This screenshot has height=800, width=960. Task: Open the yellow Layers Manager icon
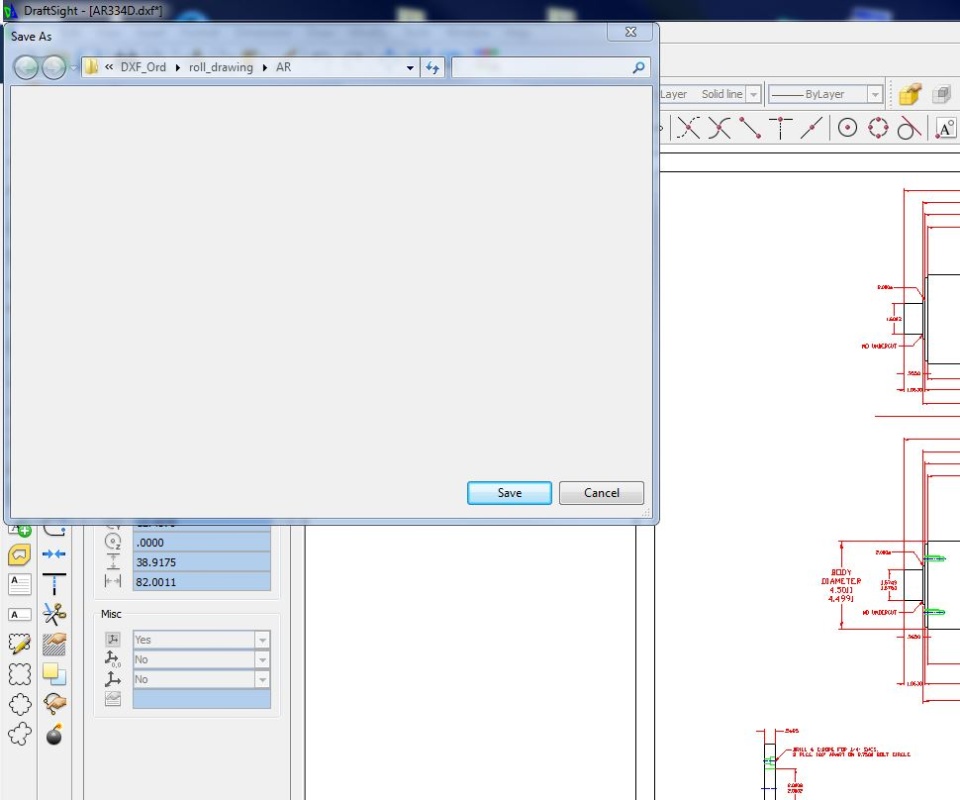tap(910, 94)
